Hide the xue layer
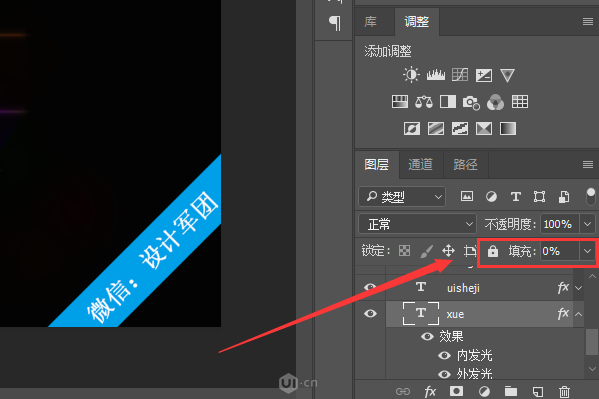Image resolution: width=599 pixels, height=399 pixels. click(x=370, y=314)
